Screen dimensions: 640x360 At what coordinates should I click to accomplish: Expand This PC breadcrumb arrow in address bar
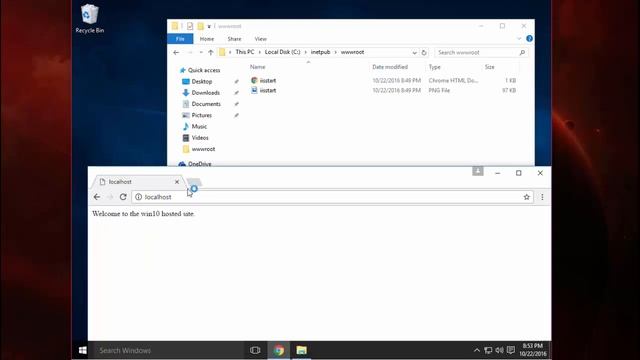259,52
